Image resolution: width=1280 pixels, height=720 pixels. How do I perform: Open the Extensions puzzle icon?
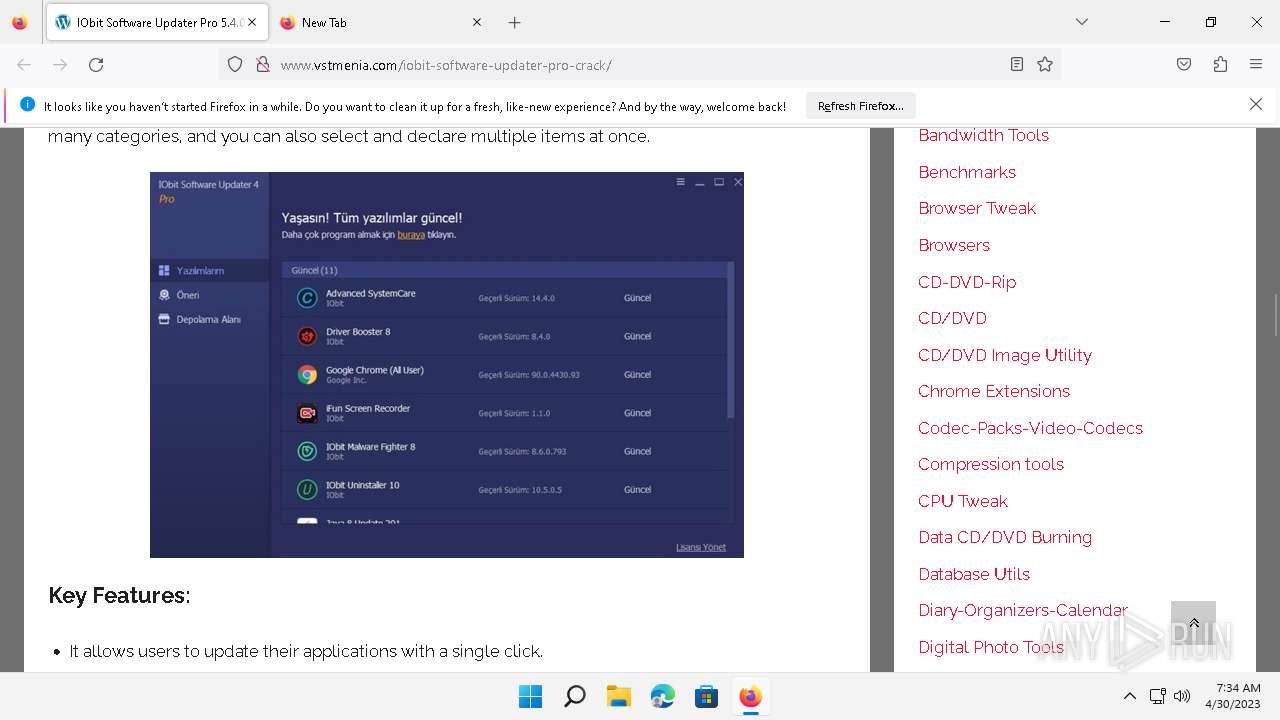[x=1220, y=65]
